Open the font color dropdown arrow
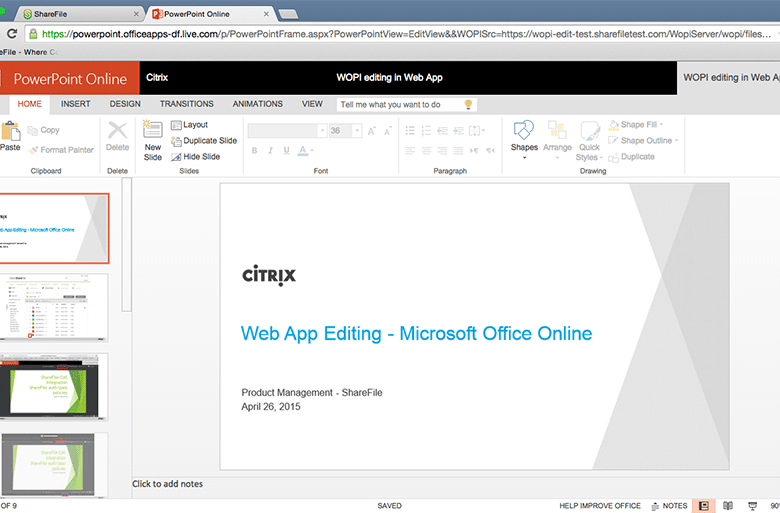 tap(312, 150)
